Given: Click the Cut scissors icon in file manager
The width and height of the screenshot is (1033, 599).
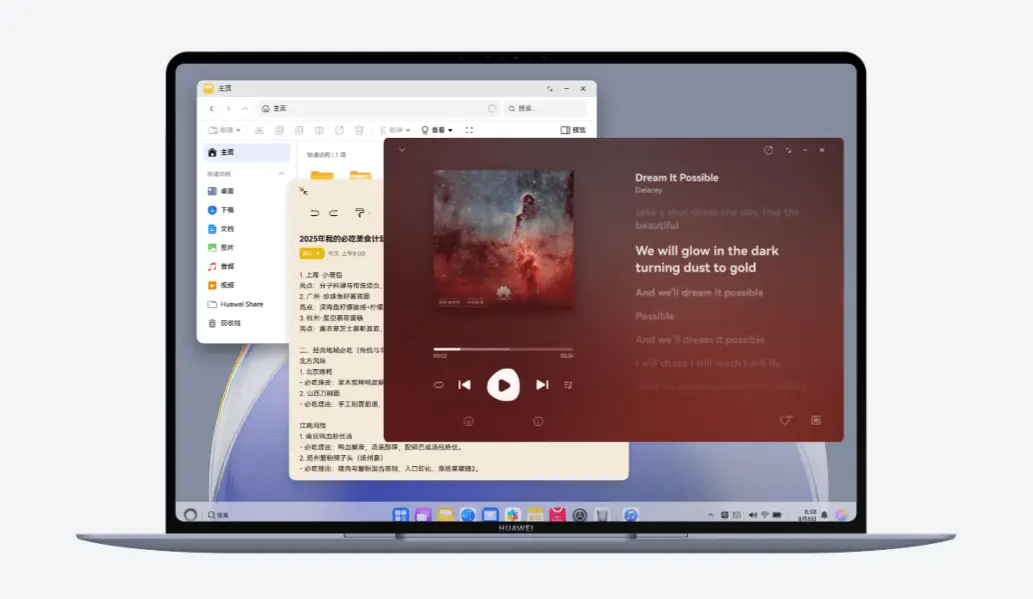Looking at the screenshot, I should (259, 130).
